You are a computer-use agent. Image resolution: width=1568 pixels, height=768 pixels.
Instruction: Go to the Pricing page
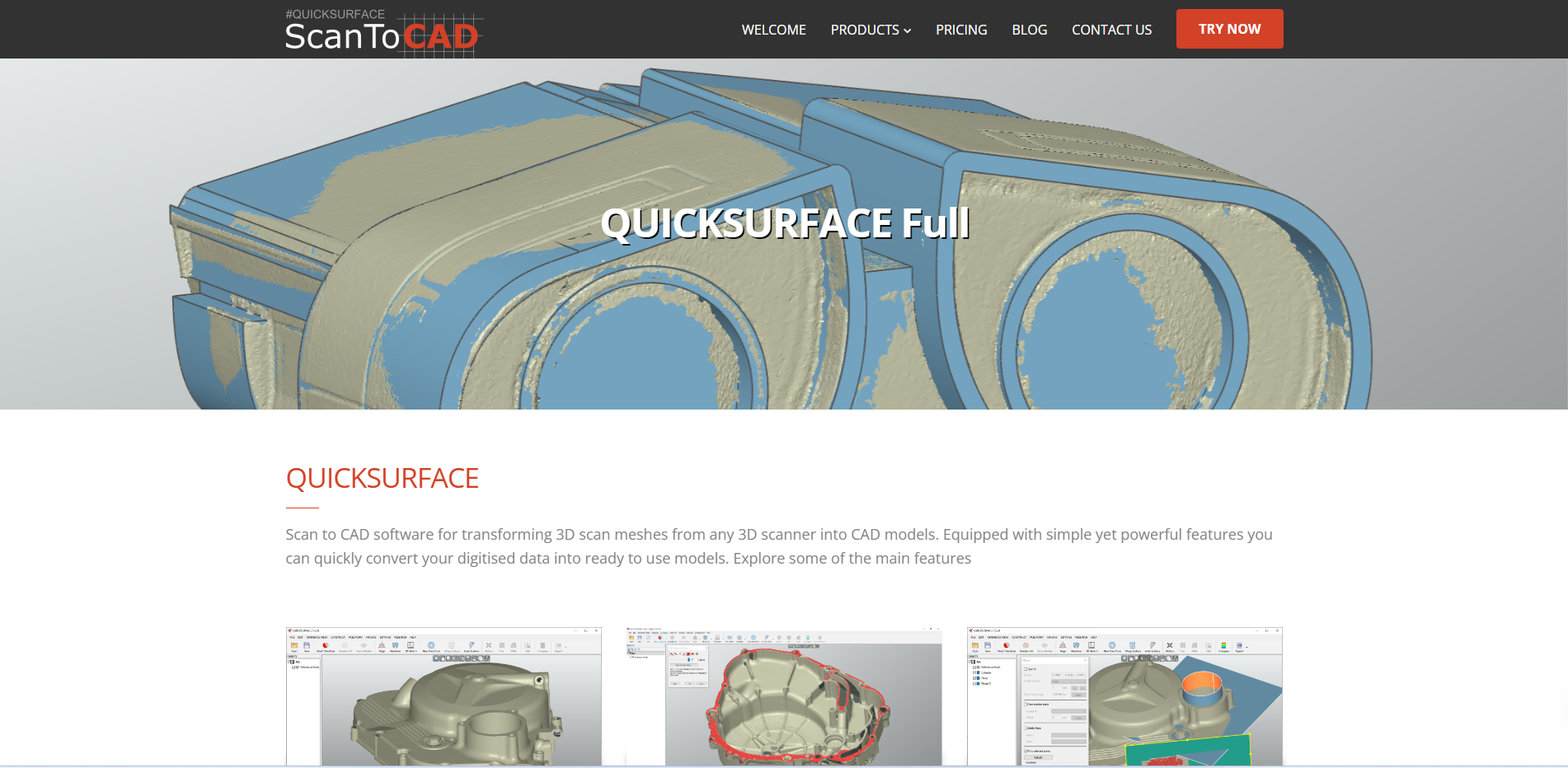click(961, 30)
